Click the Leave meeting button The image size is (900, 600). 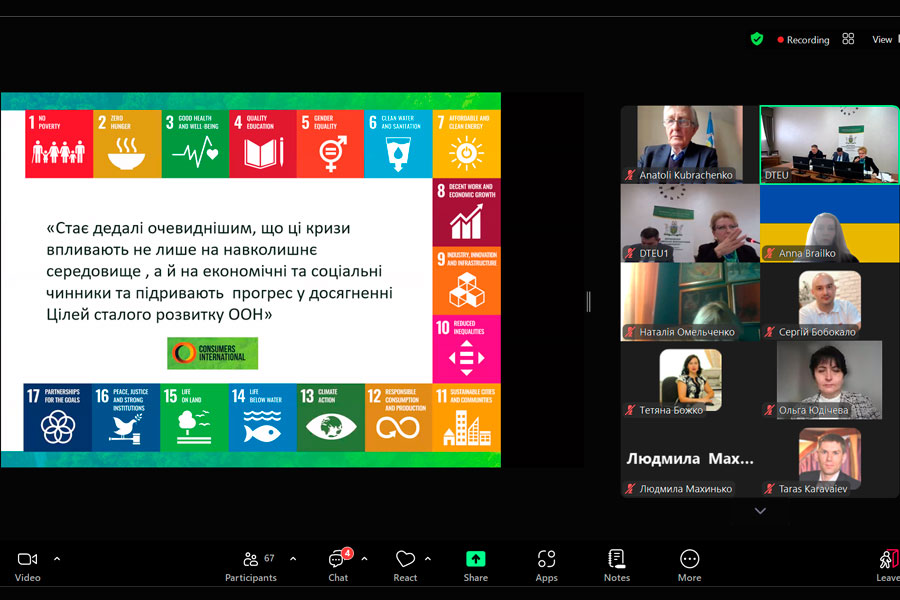tap(889, 566)
